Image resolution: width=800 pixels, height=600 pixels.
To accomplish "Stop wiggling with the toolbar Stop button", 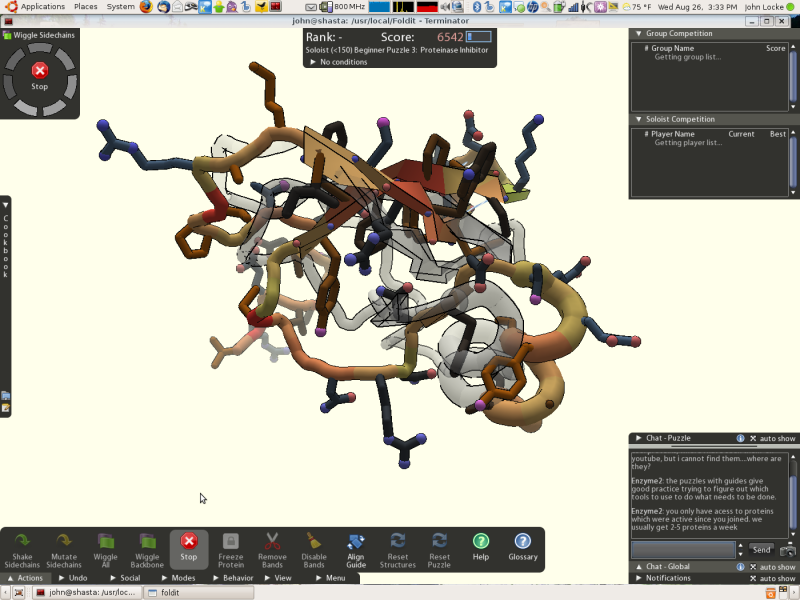I will [x=189, y=550].
